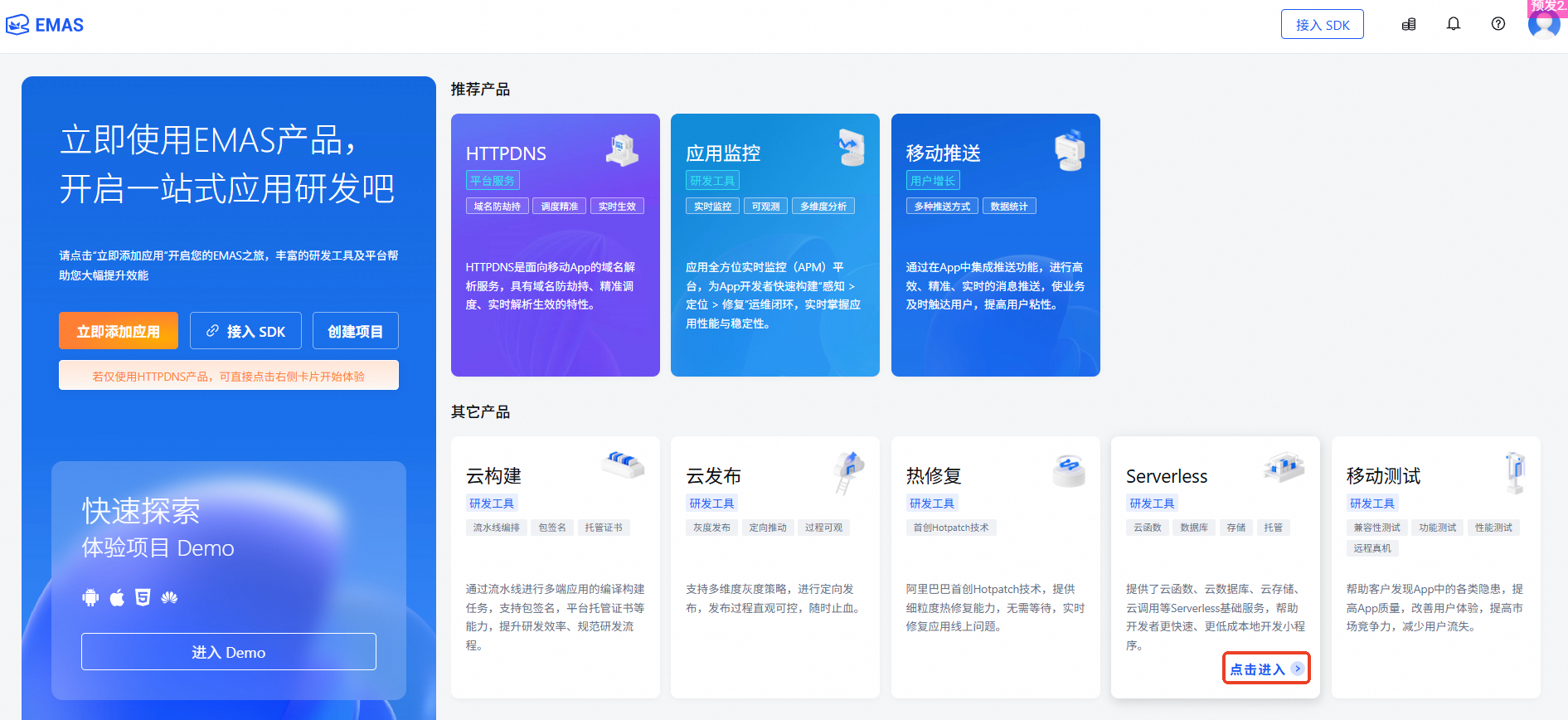
Task: Click the 接入 SDK button in header
Action: [1323, 25]
